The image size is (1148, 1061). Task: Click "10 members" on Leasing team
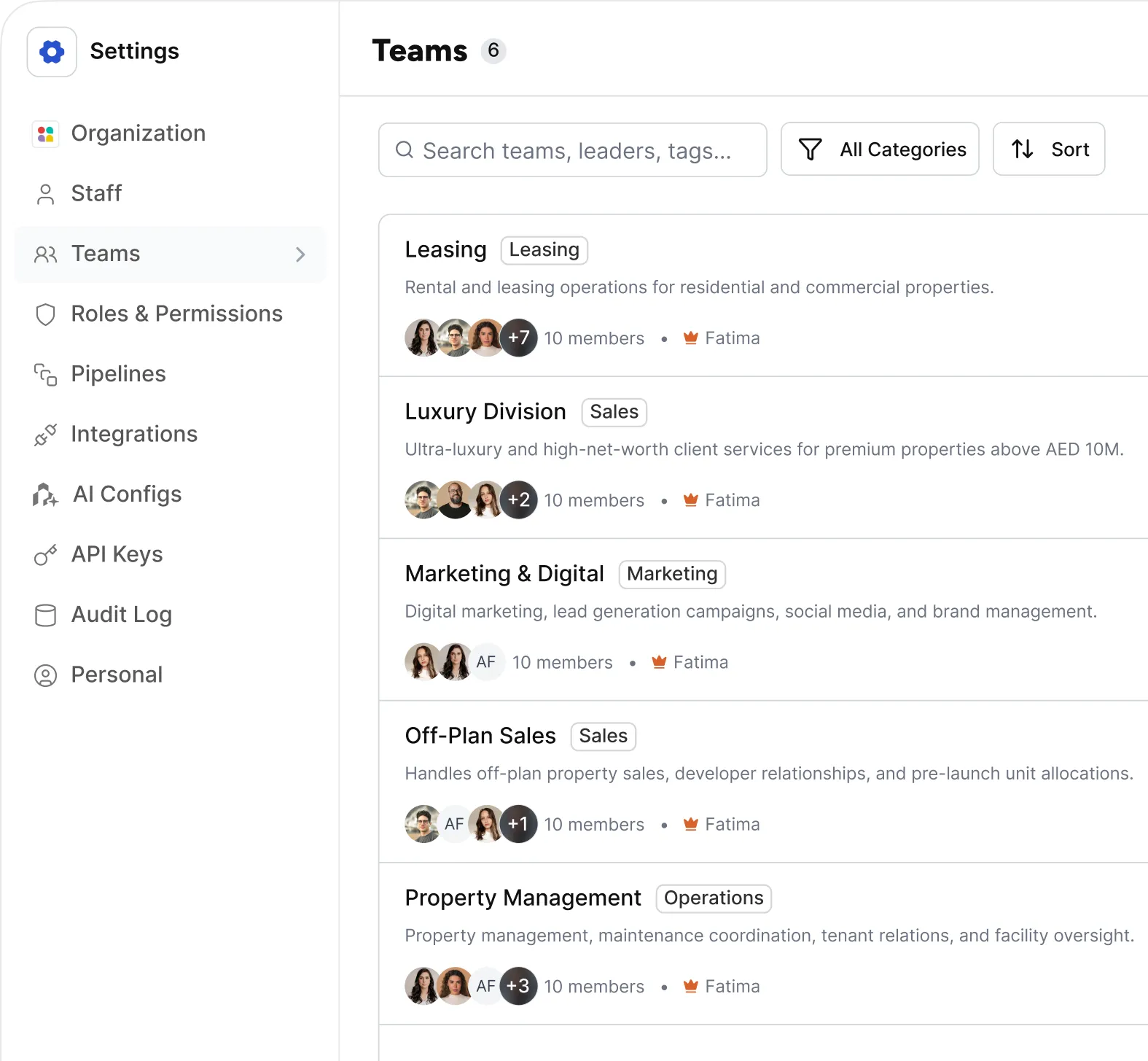tap(594, 338)
